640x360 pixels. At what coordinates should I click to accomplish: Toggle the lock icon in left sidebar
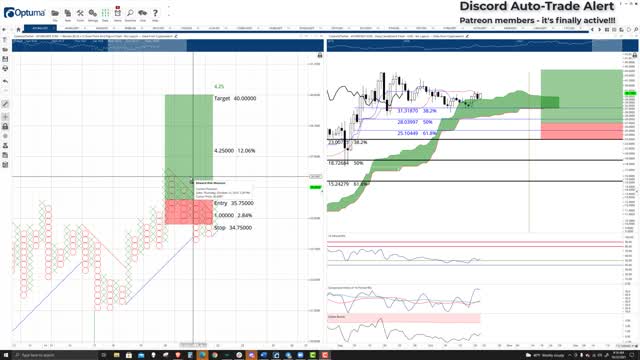[x=5, y=127]
